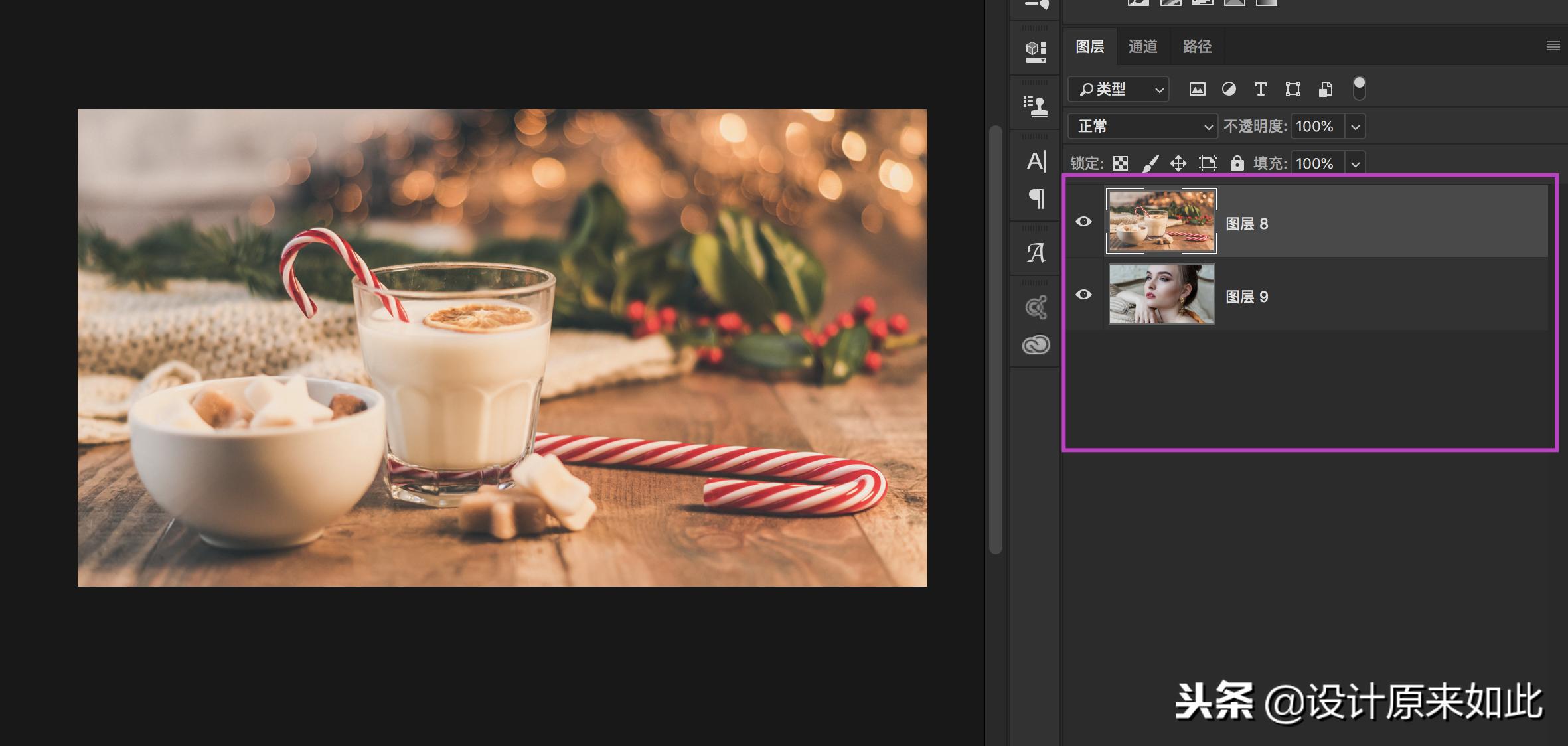Image resolution: width=1568 pixels, height=746 pixels.
Task: Click the lock all padlock icon
Action: [1237, 163]
